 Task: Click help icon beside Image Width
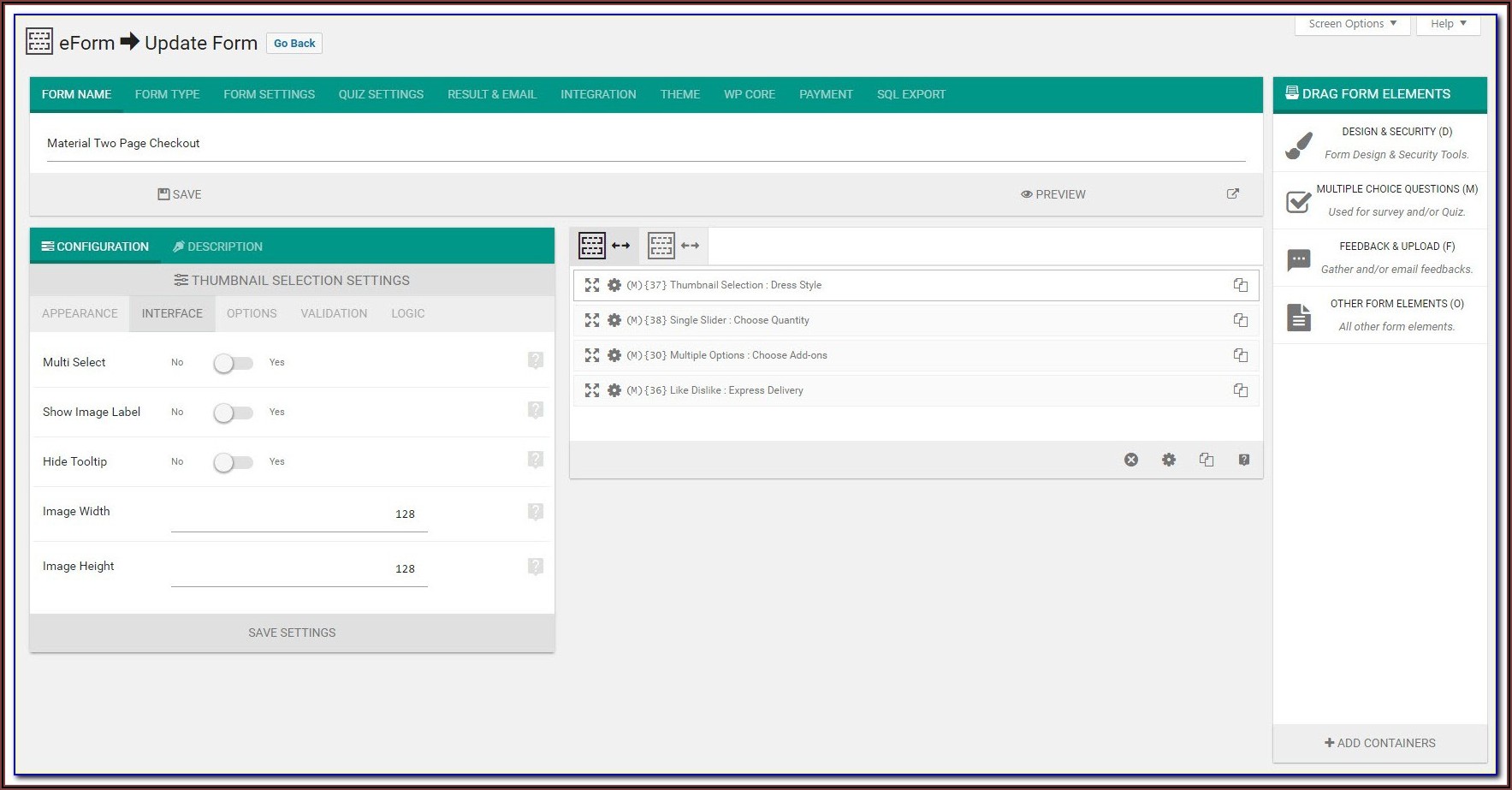[536, 512]
